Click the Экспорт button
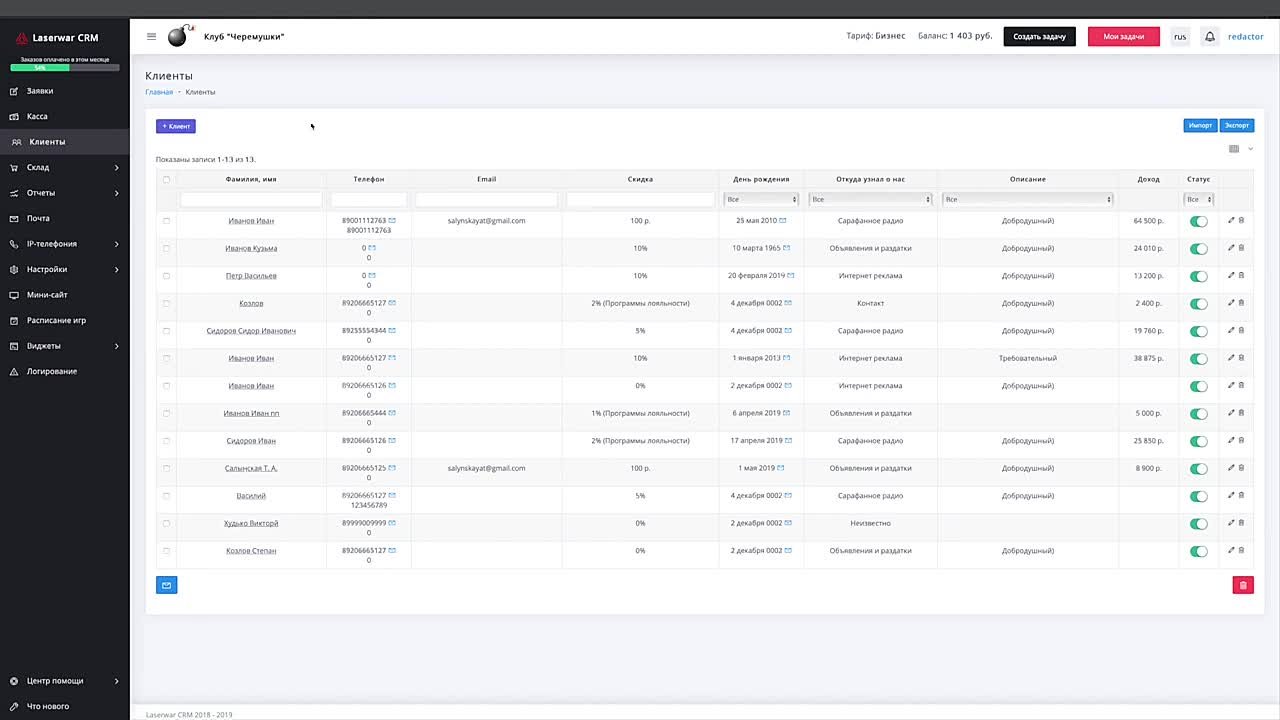This screenshot has width=1280, height=720. tap(1237, 125)
